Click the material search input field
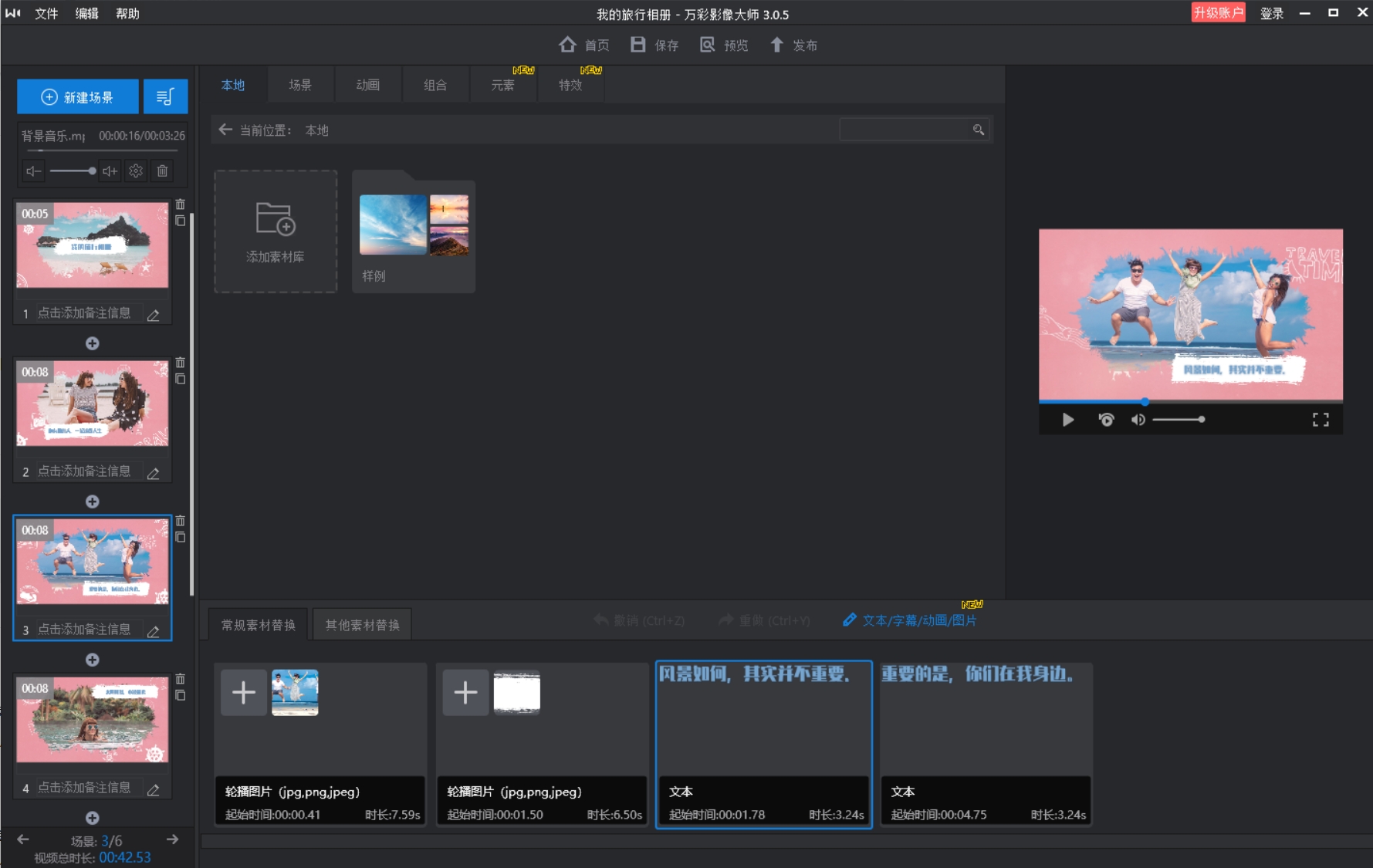Viewport: 1373px width, 868px height. coord(904,130)
